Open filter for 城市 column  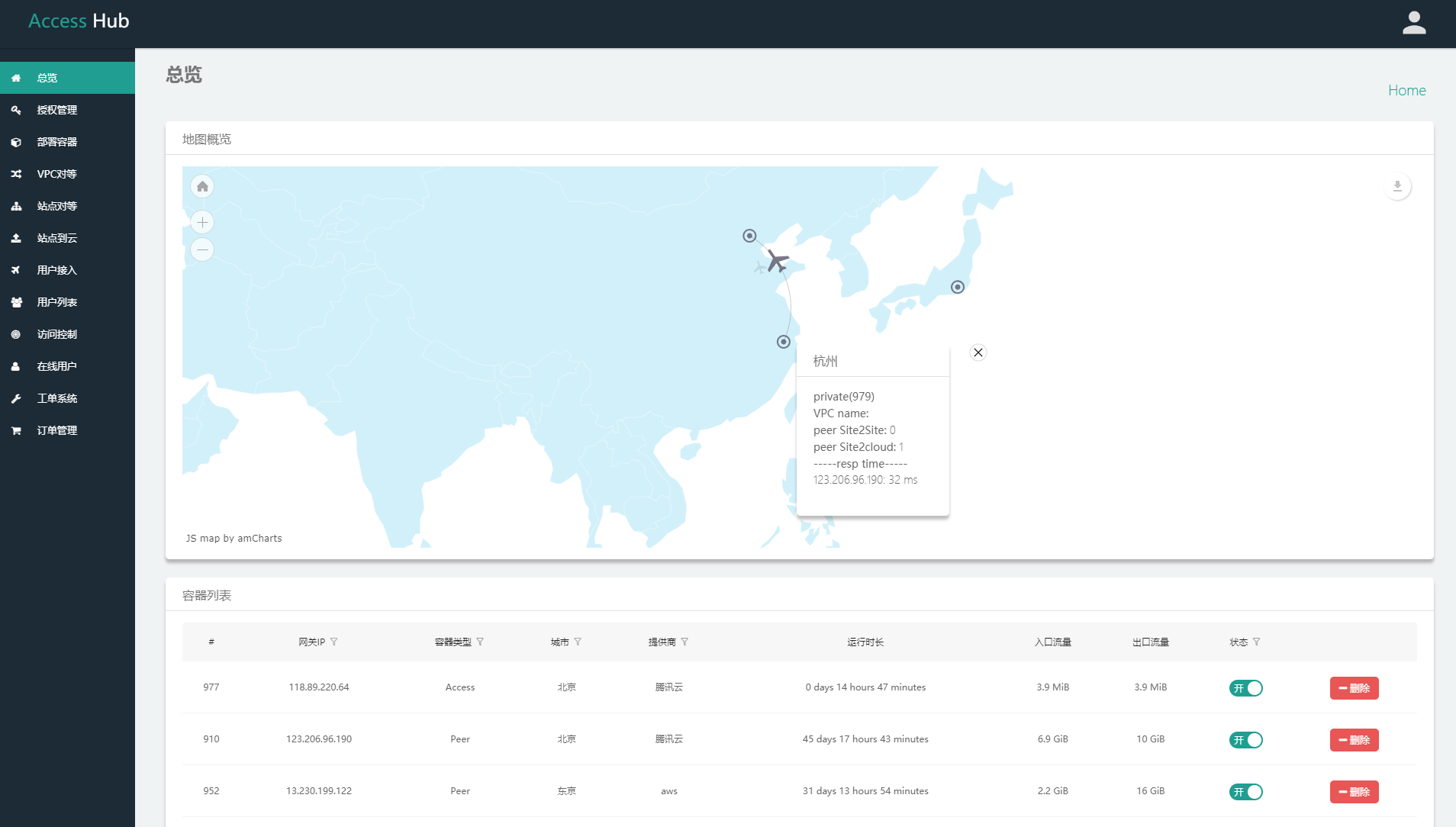click(x=578, y=642)
